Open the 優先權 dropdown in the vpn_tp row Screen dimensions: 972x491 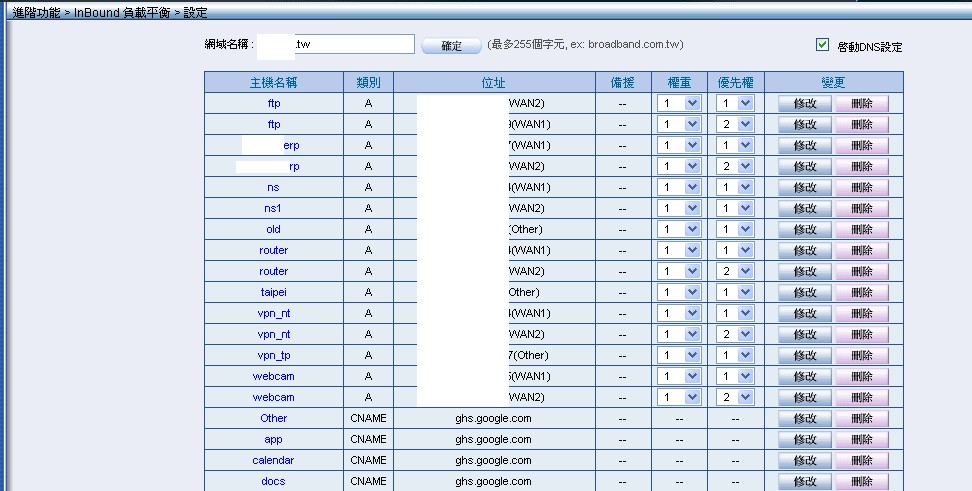tap(735, 355)
